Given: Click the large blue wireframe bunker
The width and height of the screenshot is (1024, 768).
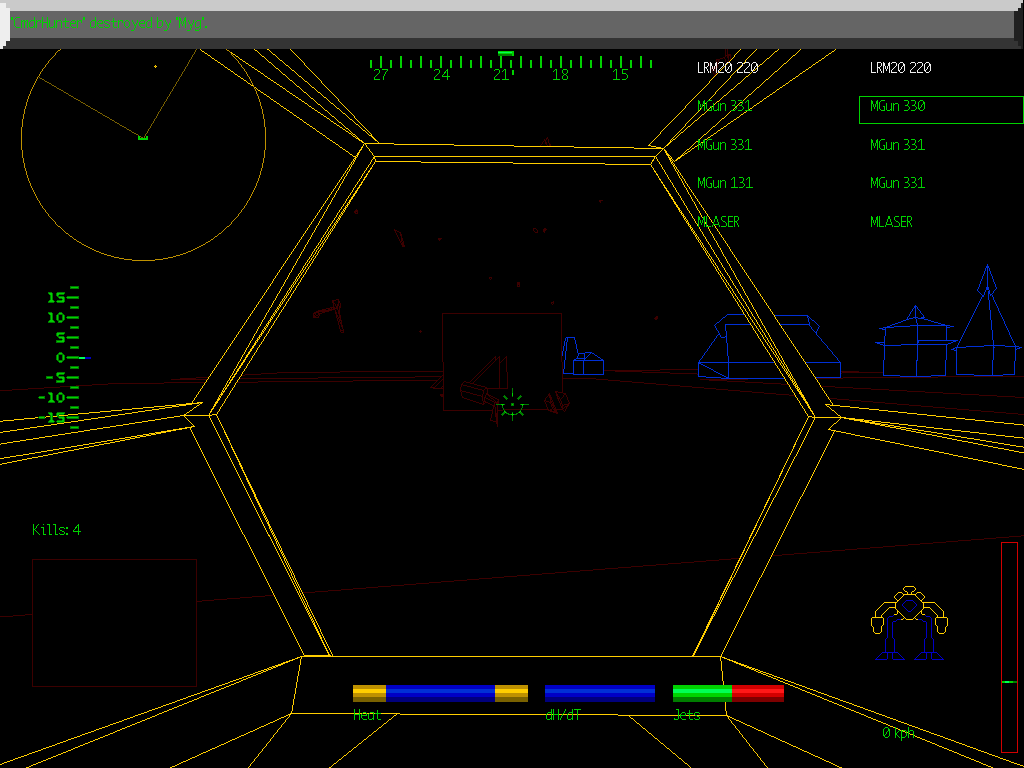Looking at the screenshot, I should [x=768, y=347].
